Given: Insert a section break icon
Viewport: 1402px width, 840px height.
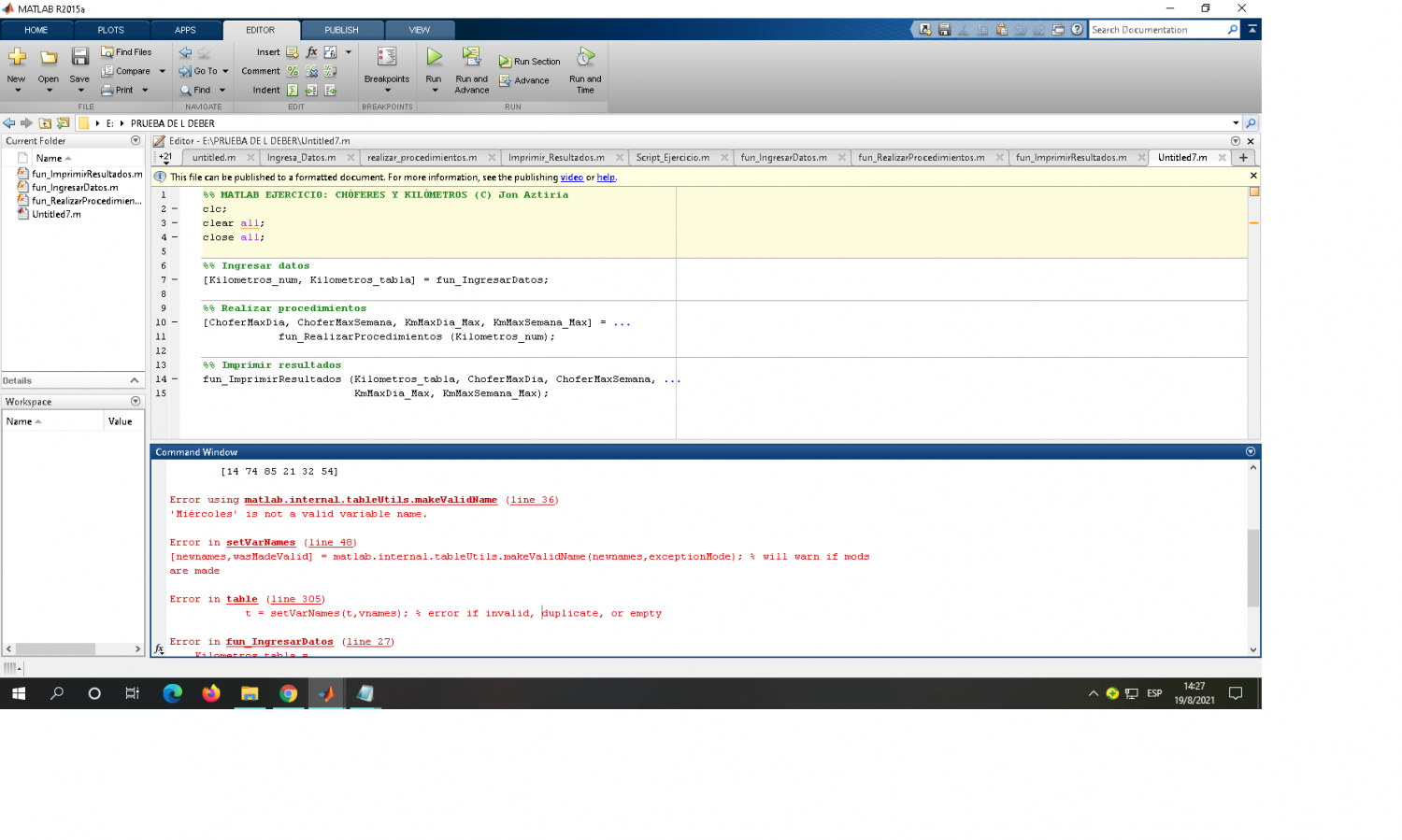Looking at the screenshot, I should (x=293, y=52).
